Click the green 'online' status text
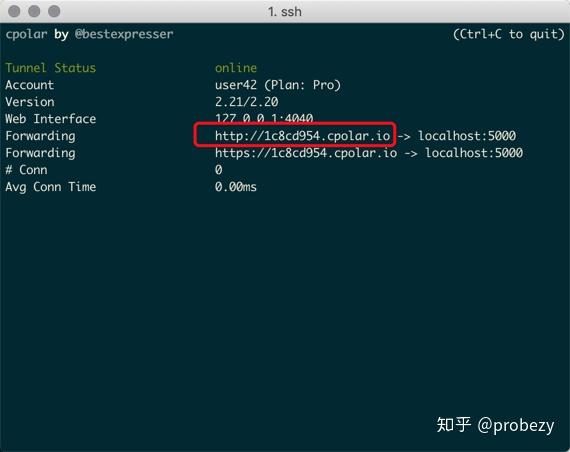 tap(236, 68)
